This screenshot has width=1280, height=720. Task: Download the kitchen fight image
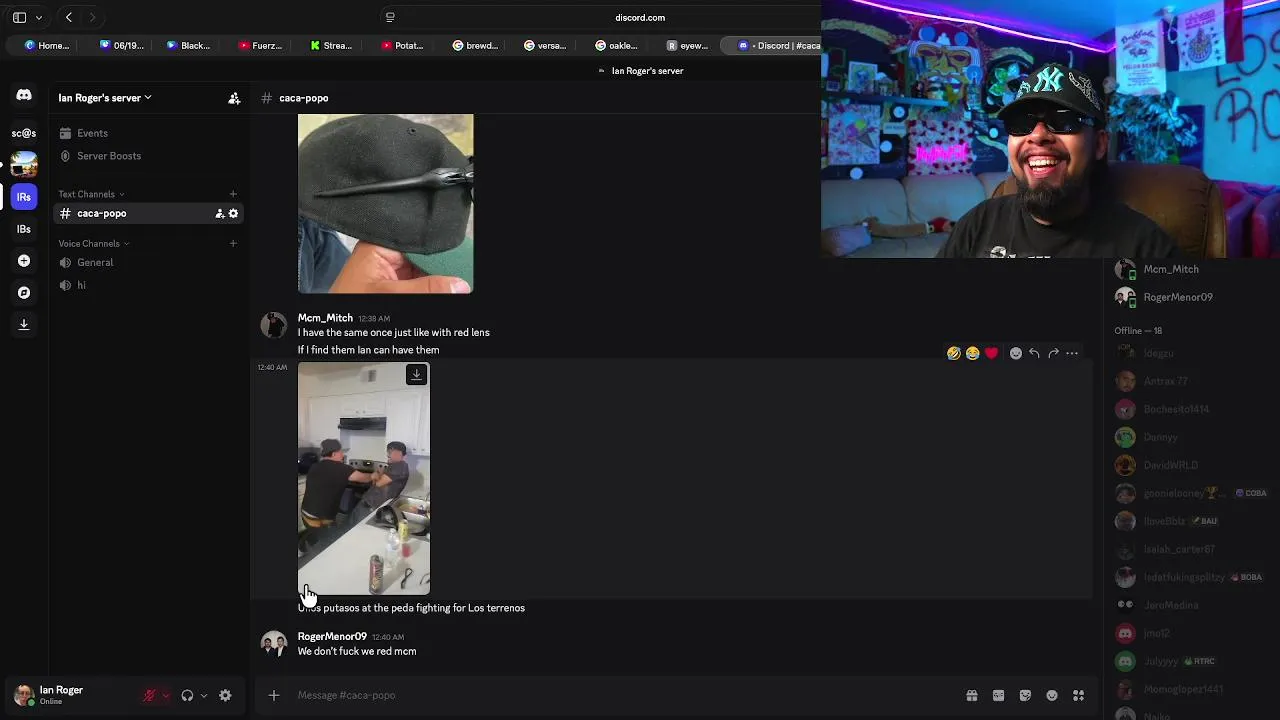point(417,375)
